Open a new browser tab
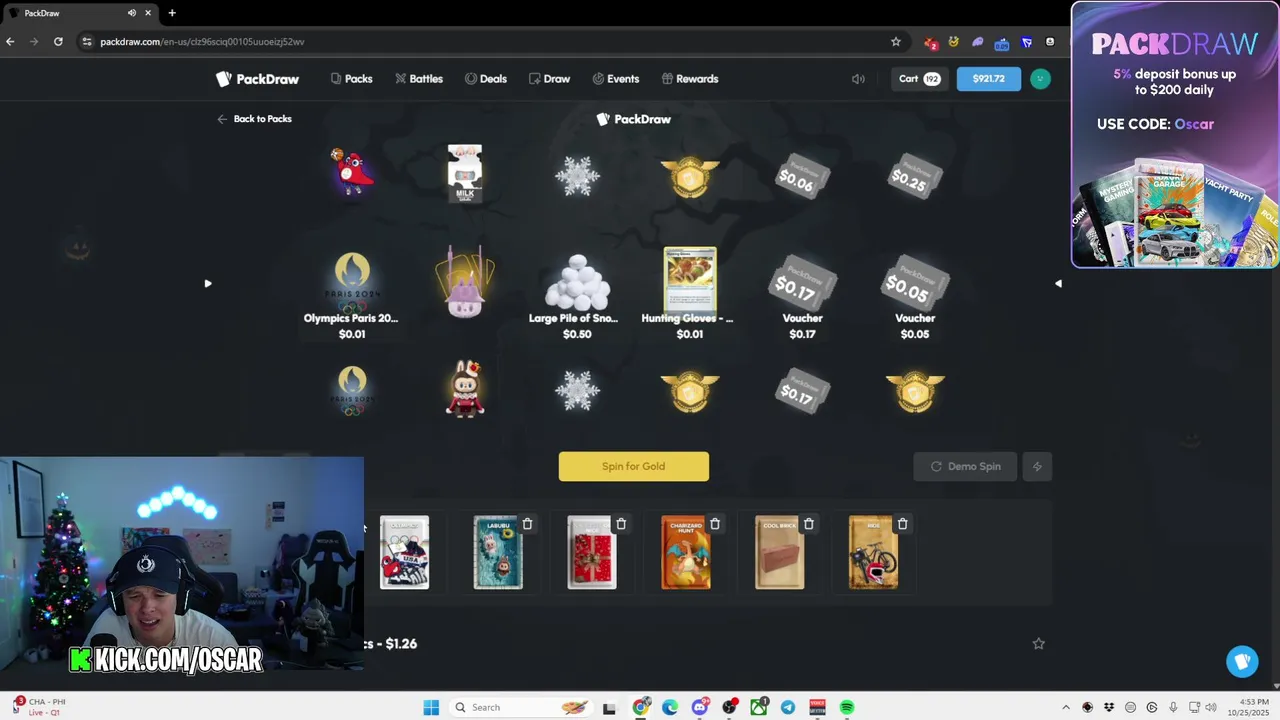Screen dimensions: 1280x720 tap(172, 13)
